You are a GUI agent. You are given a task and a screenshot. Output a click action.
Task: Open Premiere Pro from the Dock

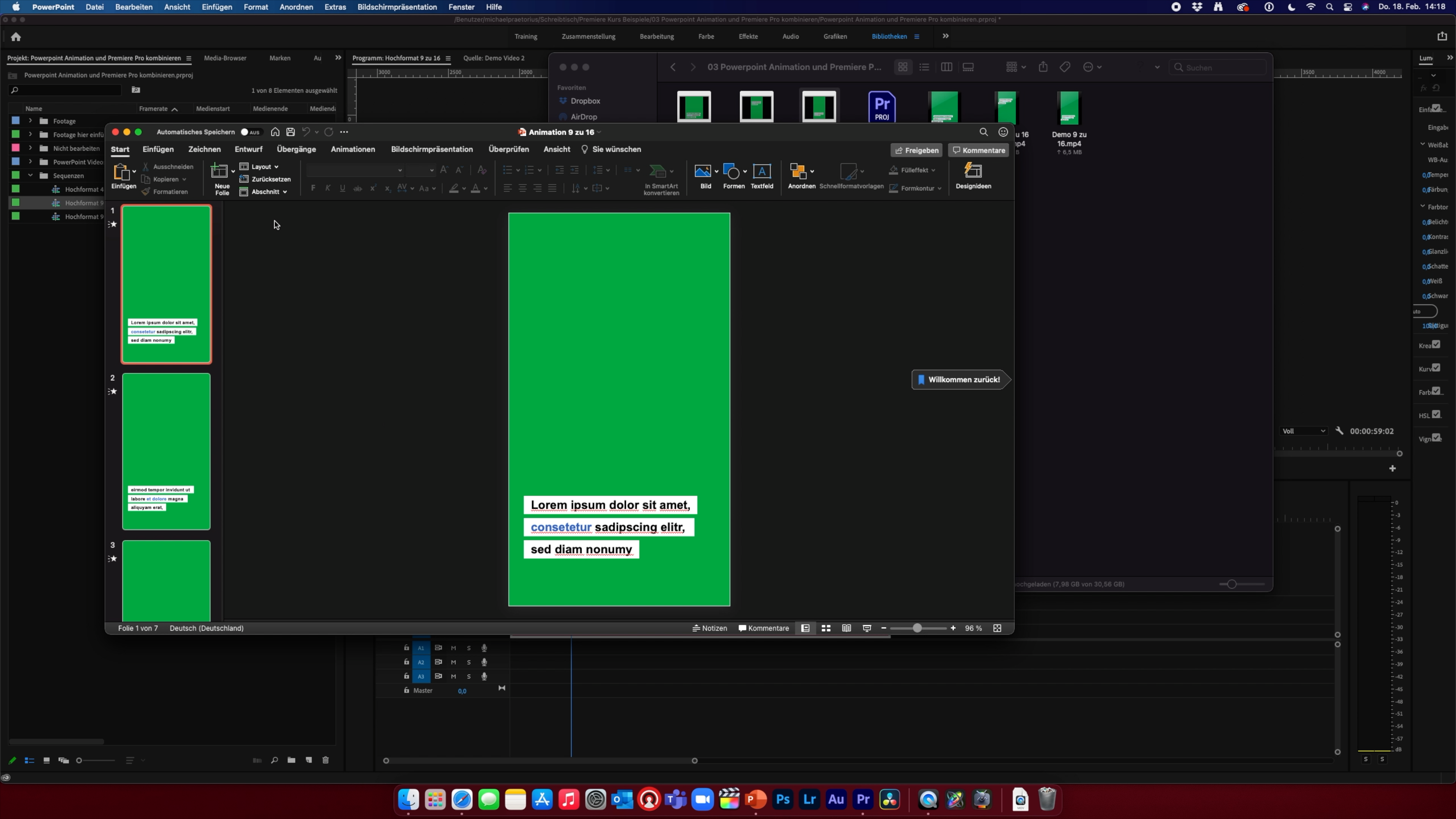point(863,799)
